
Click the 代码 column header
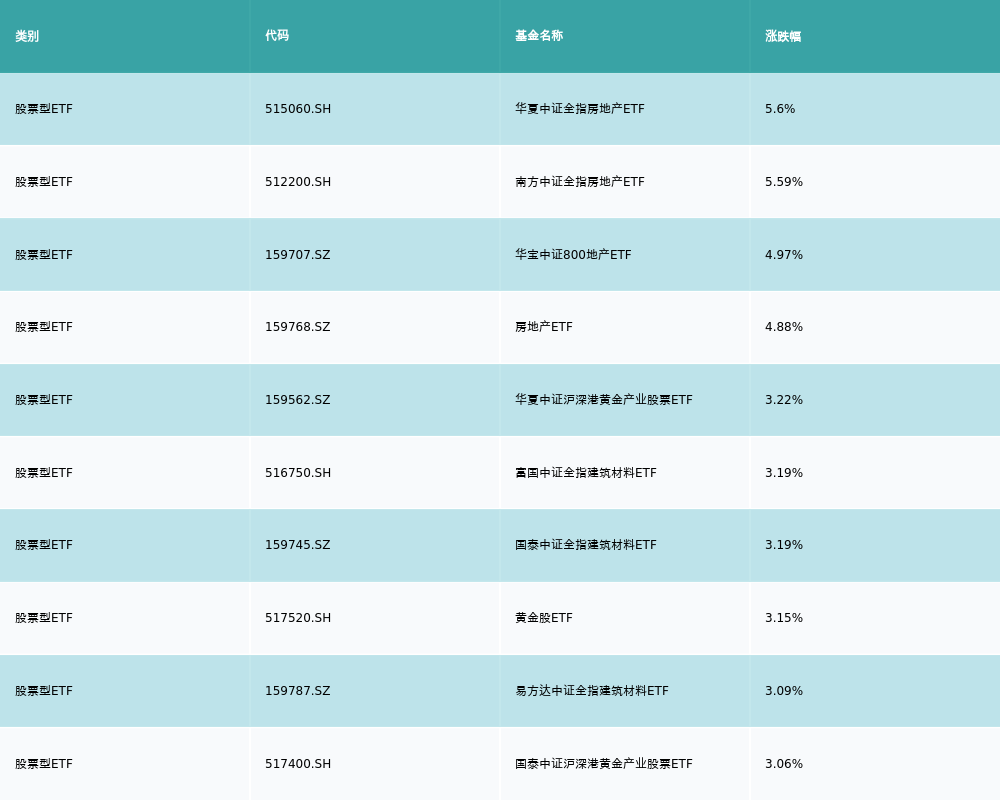277,36
